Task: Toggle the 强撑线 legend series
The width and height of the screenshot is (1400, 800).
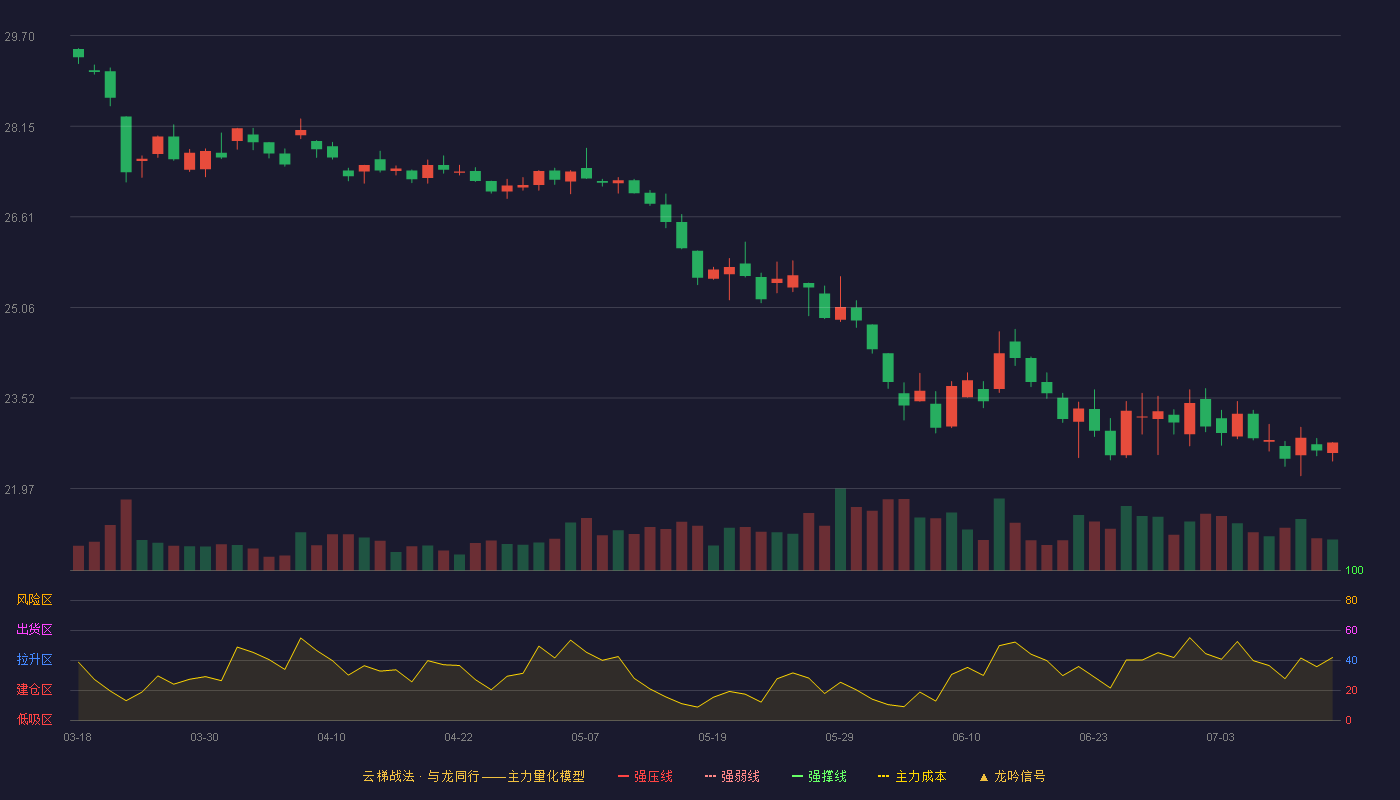Action: tap(819, 776)
